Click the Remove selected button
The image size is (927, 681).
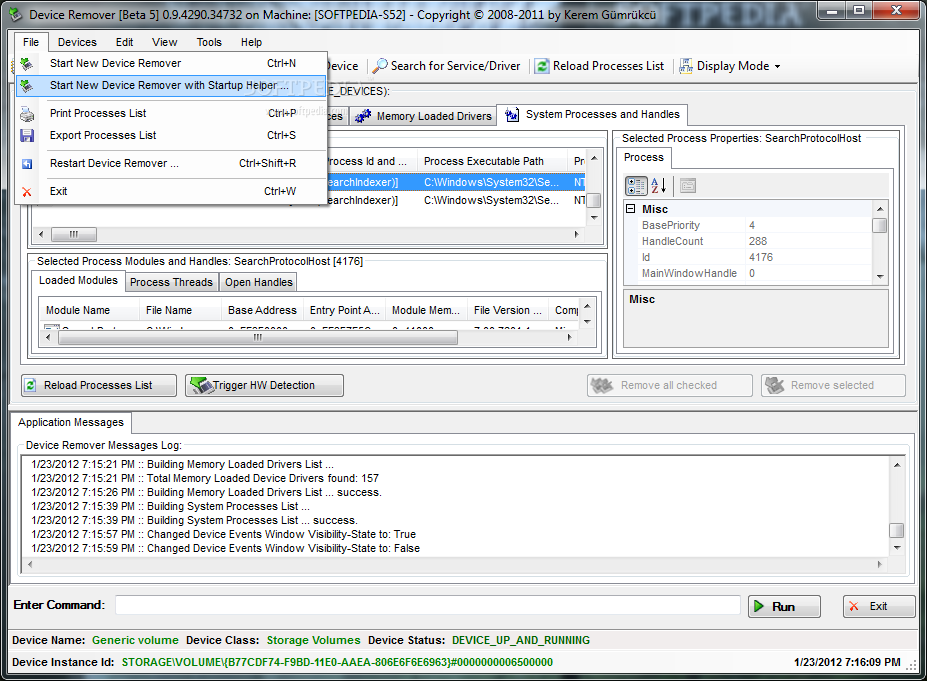[x=833, y=385]
